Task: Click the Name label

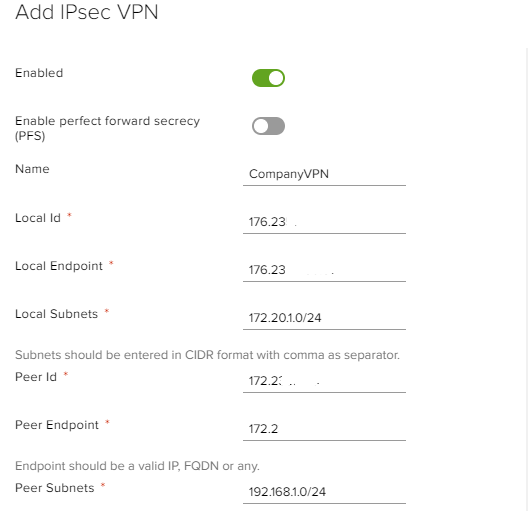Action: coord(32,169)
